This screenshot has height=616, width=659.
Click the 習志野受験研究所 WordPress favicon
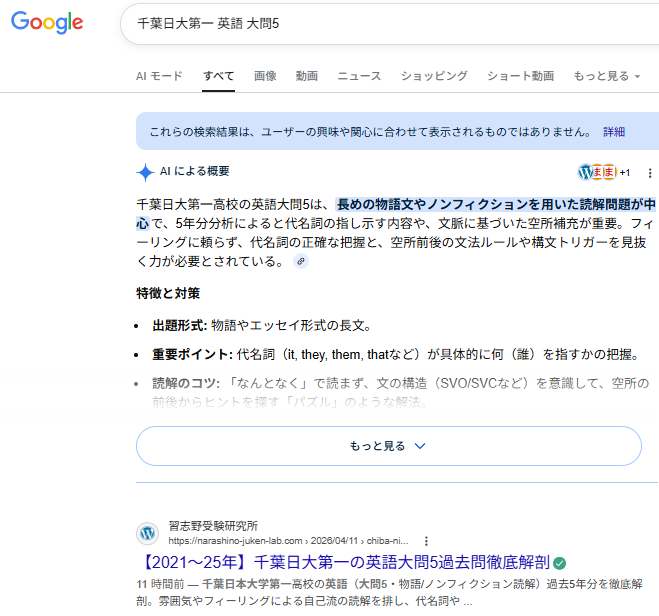pyautogui.click(x=148, y=533)
